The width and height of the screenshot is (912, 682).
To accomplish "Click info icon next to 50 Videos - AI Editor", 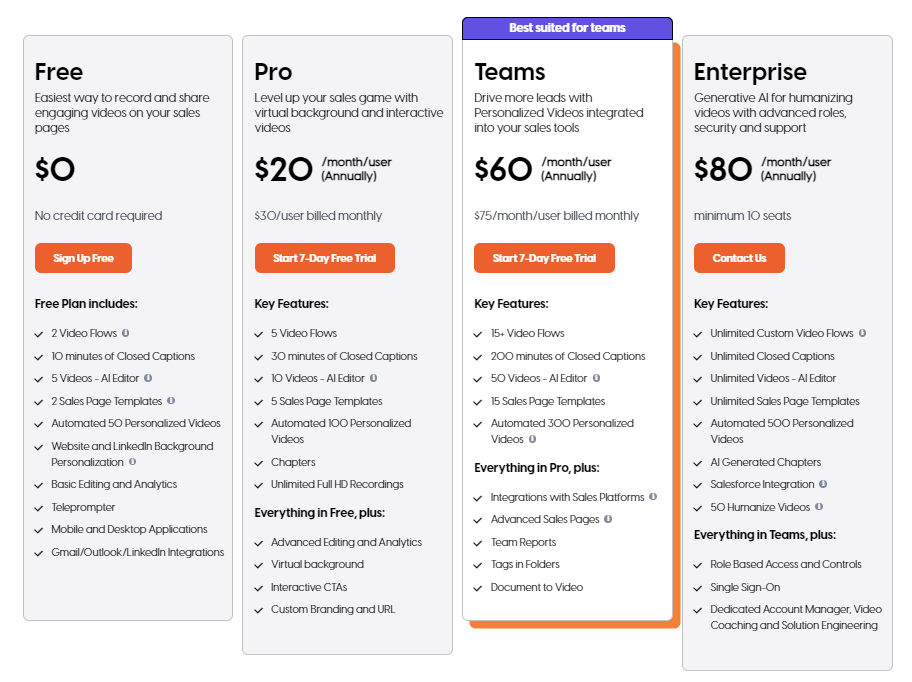I will click(x=596, y=378).
